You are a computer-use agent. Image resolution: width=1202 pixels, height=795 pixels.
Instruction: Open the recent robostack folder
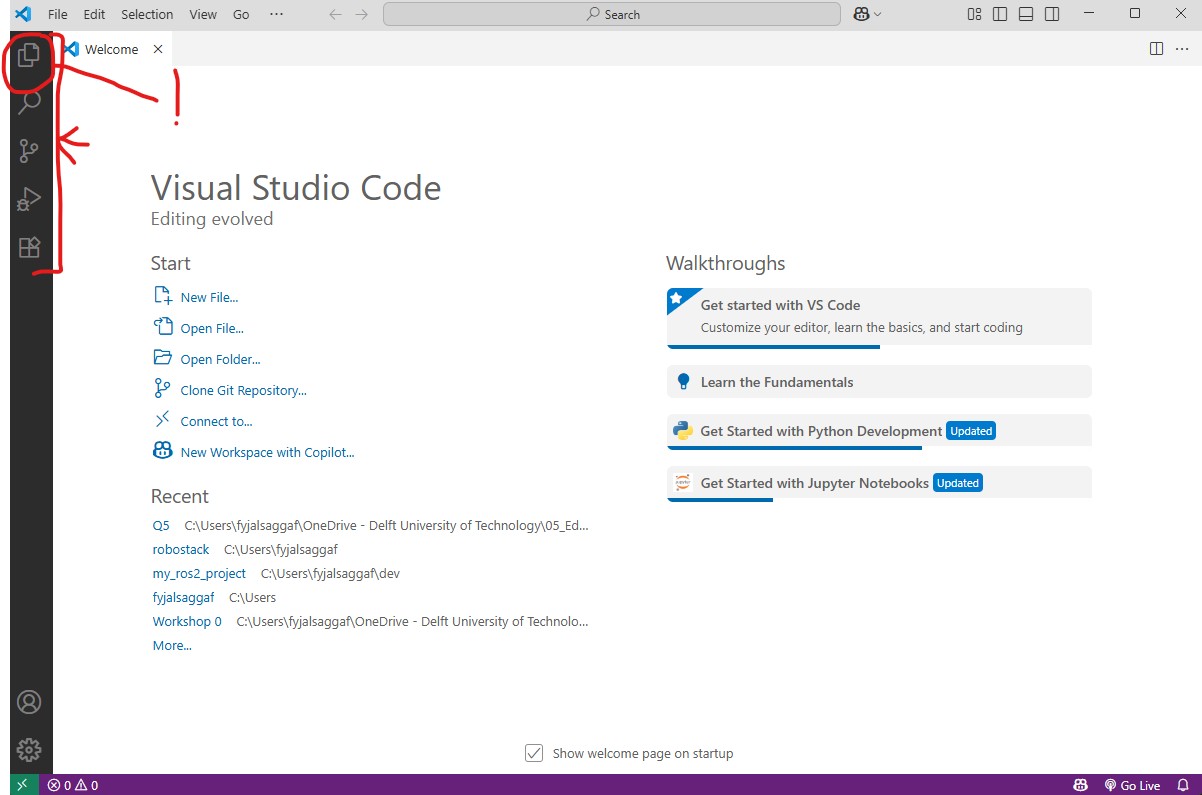(x=181, y=549)
